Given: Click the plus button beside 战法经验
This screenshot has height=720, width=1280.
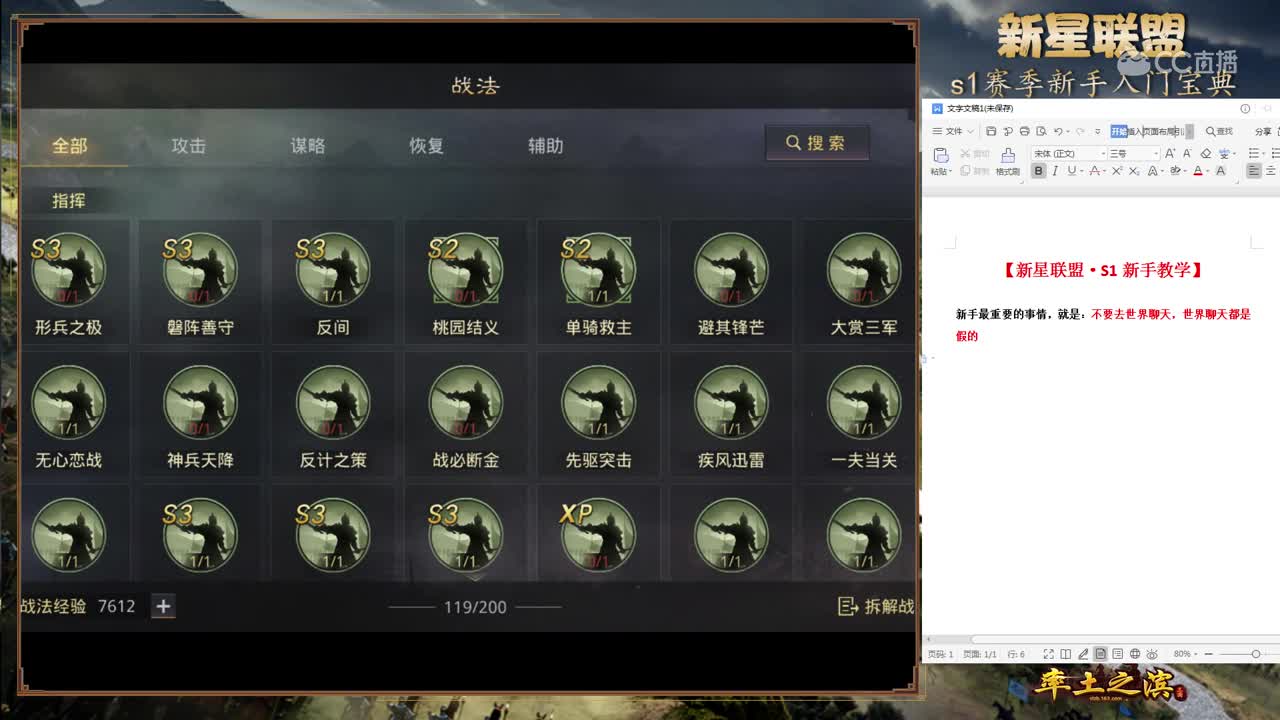Looking at the screenshot, I should (163, 606).
